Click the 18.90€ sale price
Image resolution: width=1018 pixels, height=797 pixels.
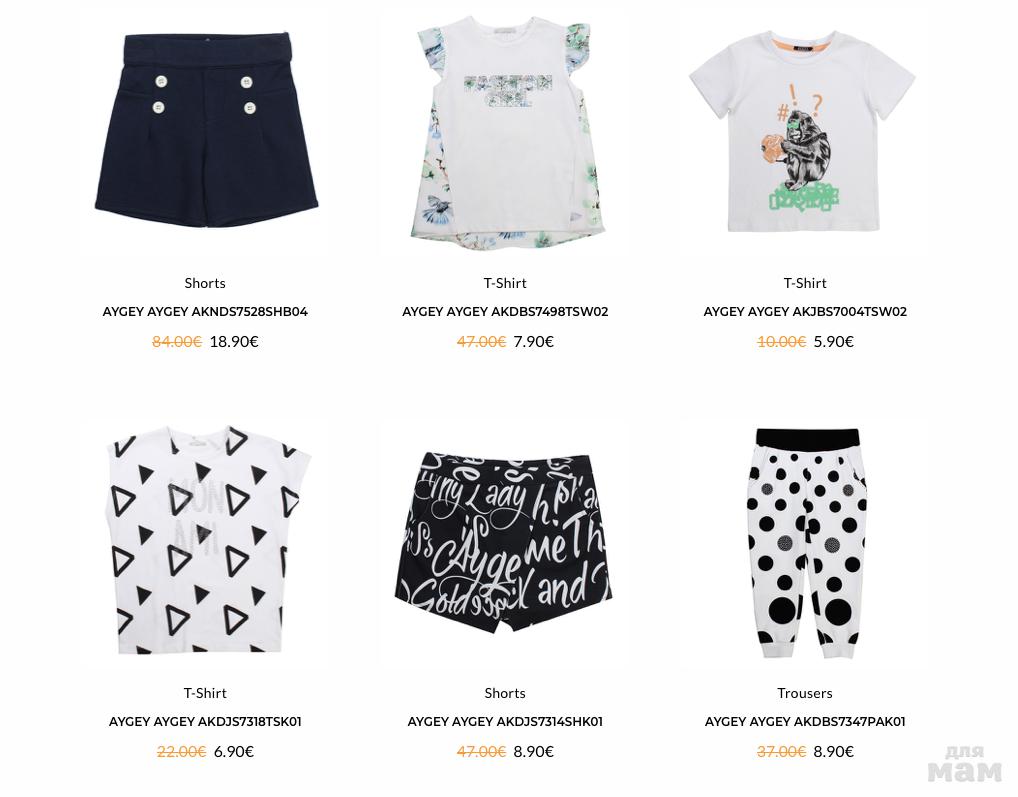click(234, 341)
